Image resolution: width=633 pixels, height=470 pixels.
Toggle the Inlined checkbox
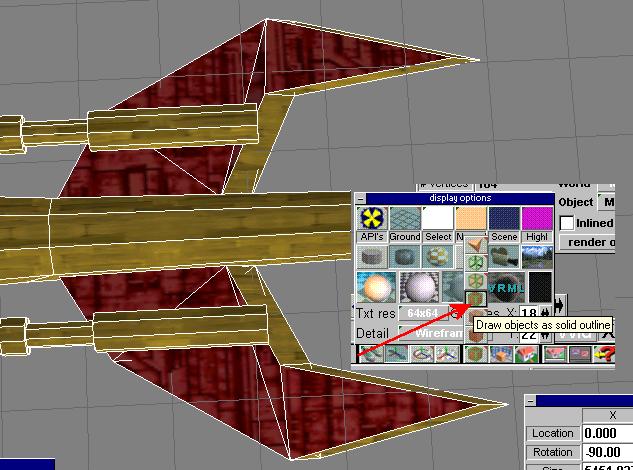(x=567, y=223)
